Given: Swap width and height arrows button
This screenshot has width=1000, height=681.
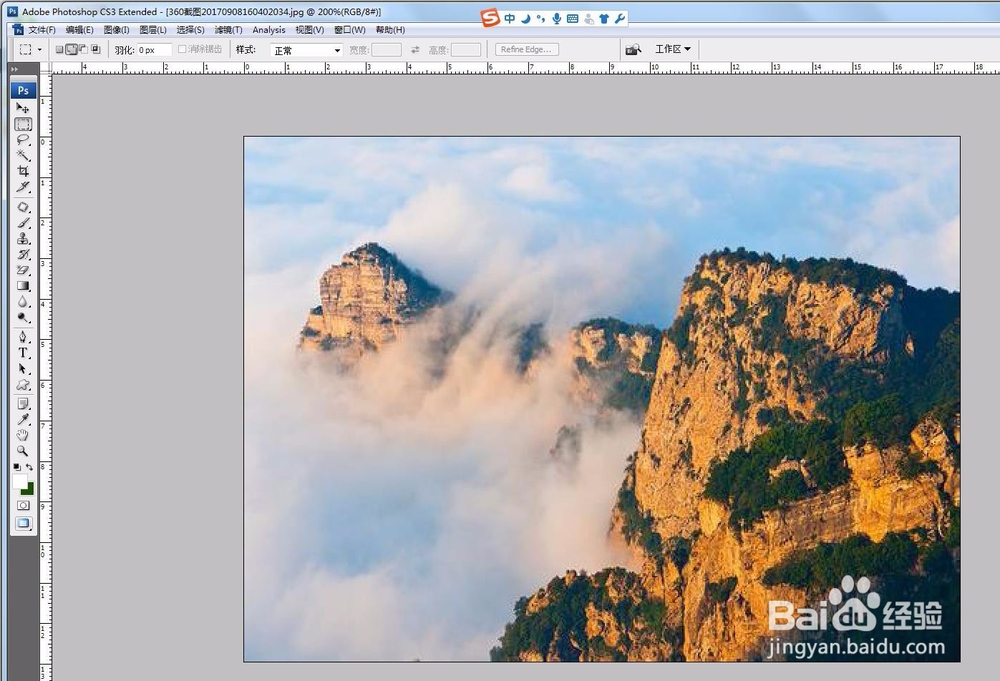Looking at the screenshot, I should click(415, 50).
